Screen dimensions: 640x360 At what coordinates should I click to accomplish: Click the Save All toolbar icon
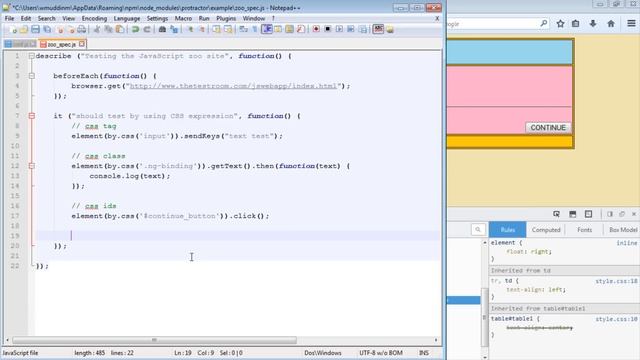[x=47, y=29]
